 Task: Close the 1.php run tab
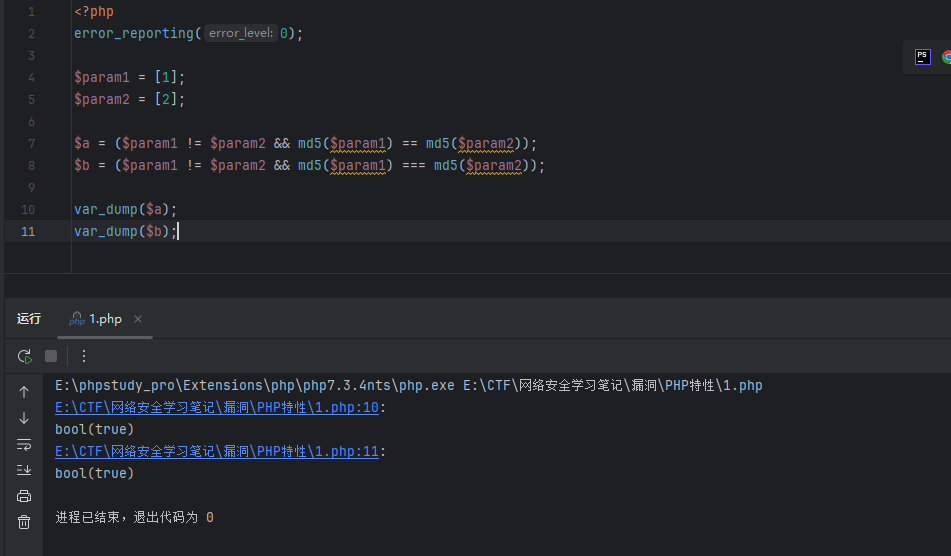tap(138, 319)
